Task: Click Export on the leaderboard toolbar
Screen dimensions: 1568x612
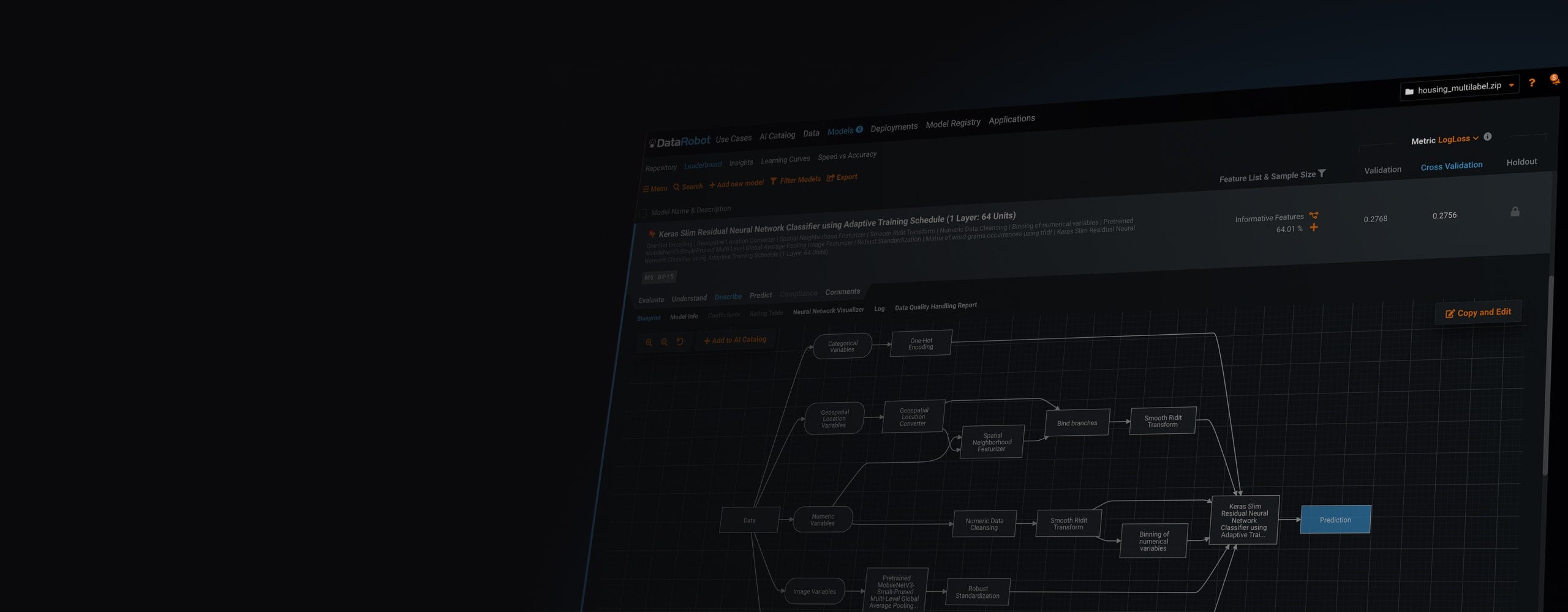Action: point(842,177)
